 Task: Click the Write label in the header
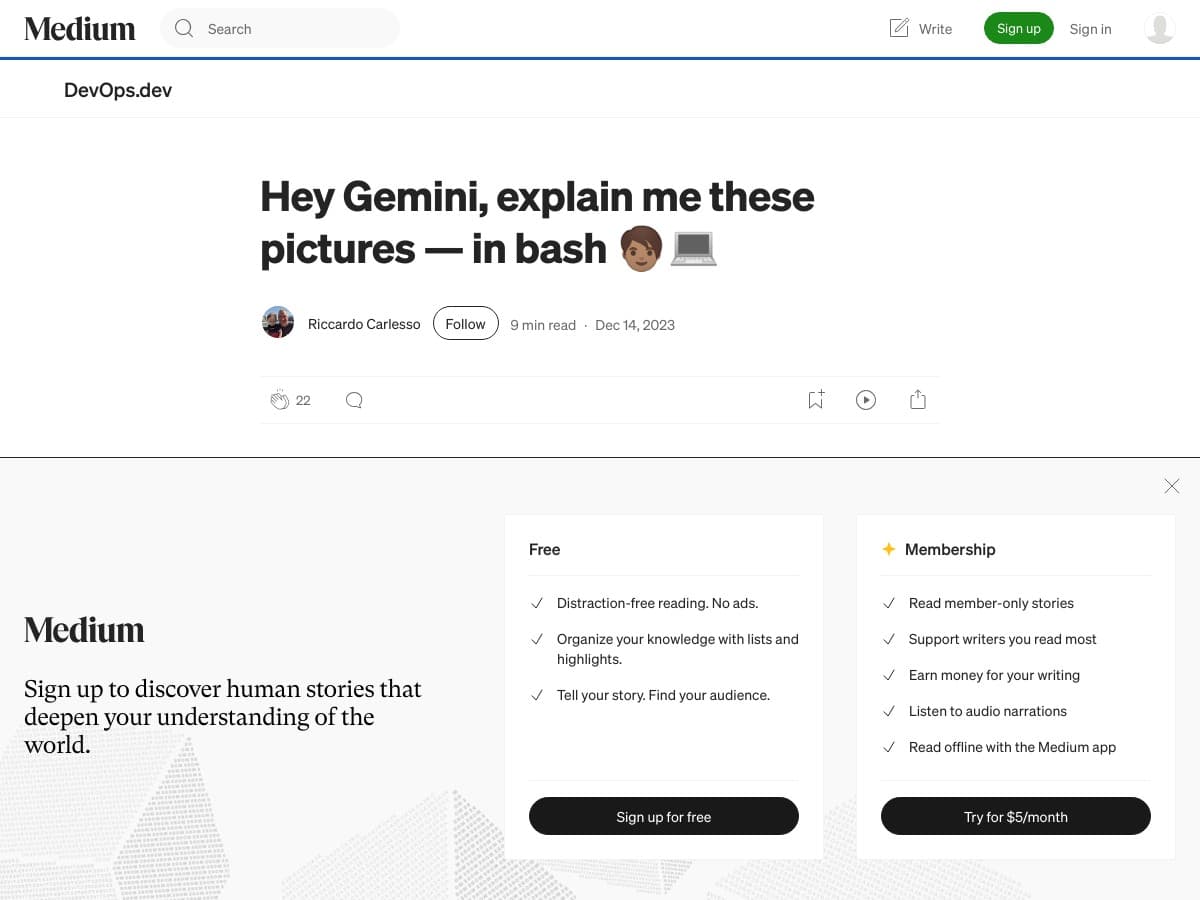coord(935,29)
